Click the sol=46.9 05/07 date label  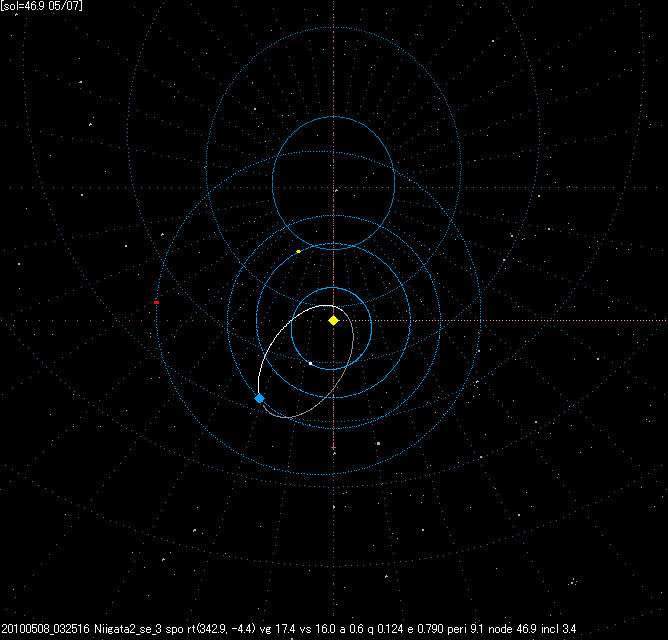[x=41, y=6]
